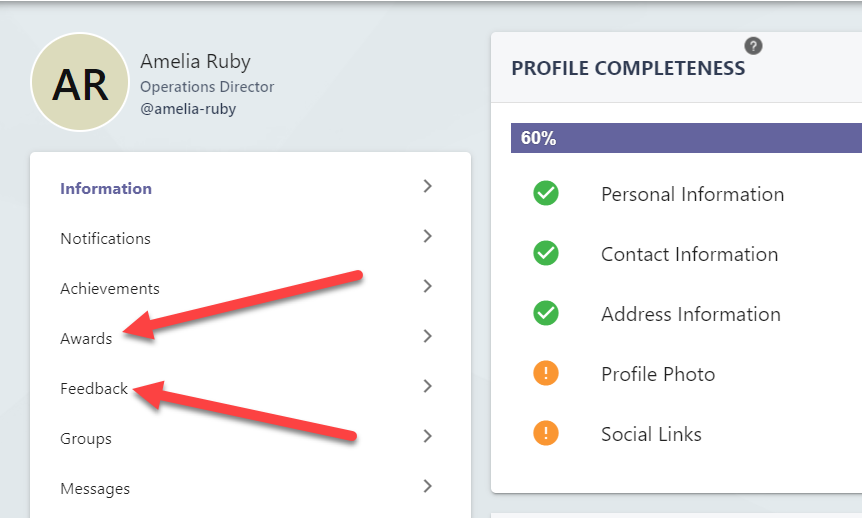Click the Profile Photo completeness item
The image size is (862, 518).
pyautogui.click(x=658, y=374)
